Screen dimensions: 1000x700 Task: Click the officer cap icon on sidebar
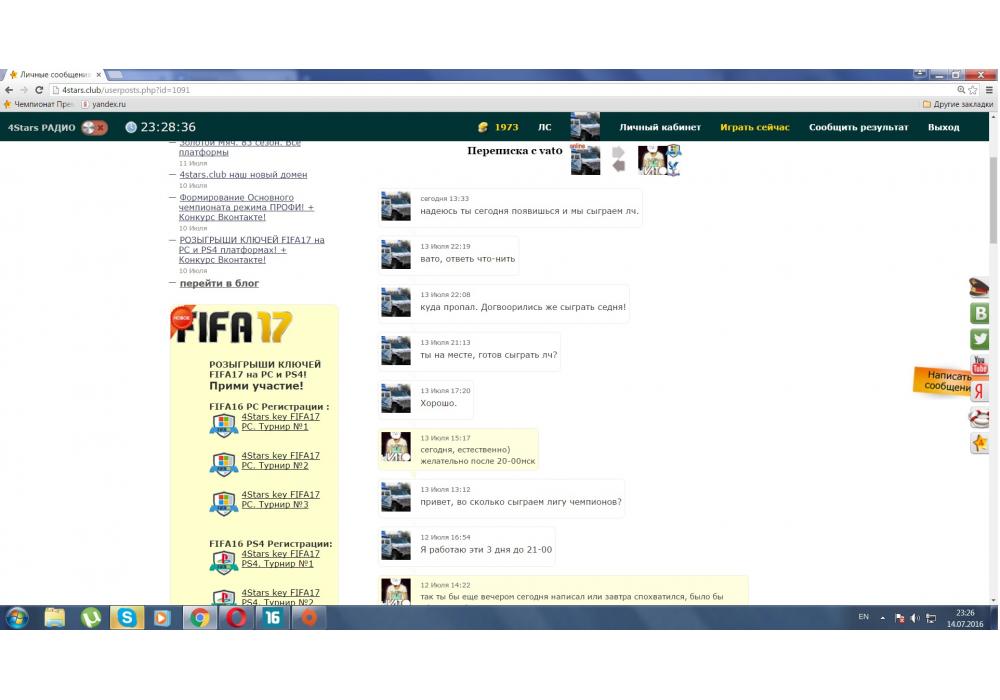[x=980, y=287]
